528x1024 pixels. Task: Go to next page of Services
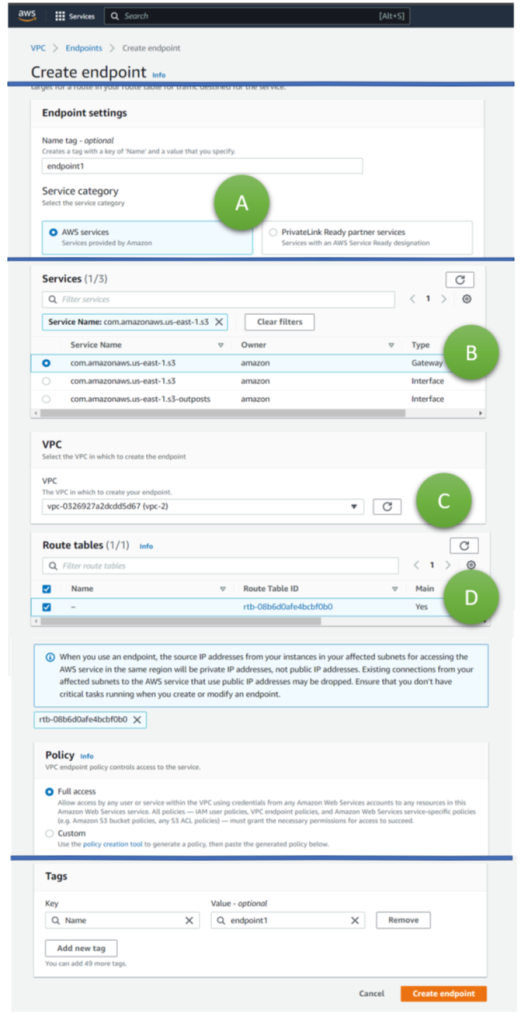point(444,299)
